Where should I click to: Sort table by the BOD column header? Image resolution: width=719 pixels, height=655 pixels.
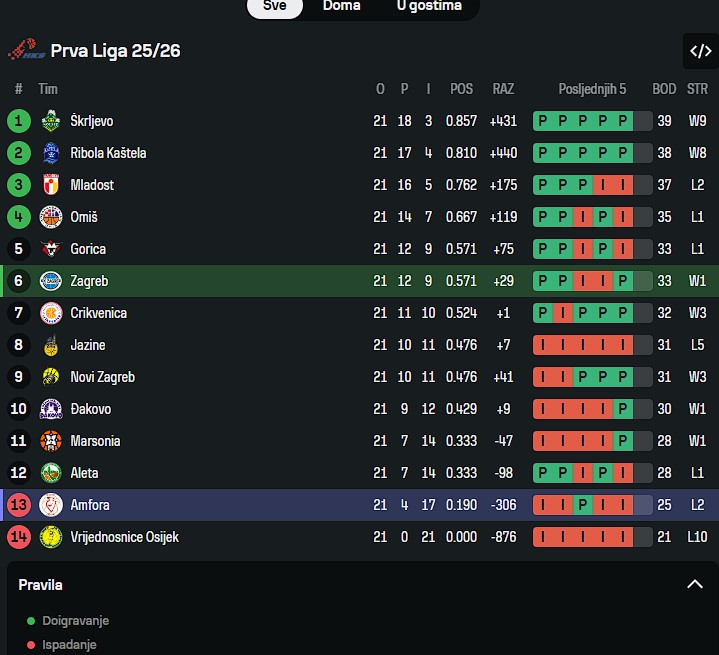664,89
